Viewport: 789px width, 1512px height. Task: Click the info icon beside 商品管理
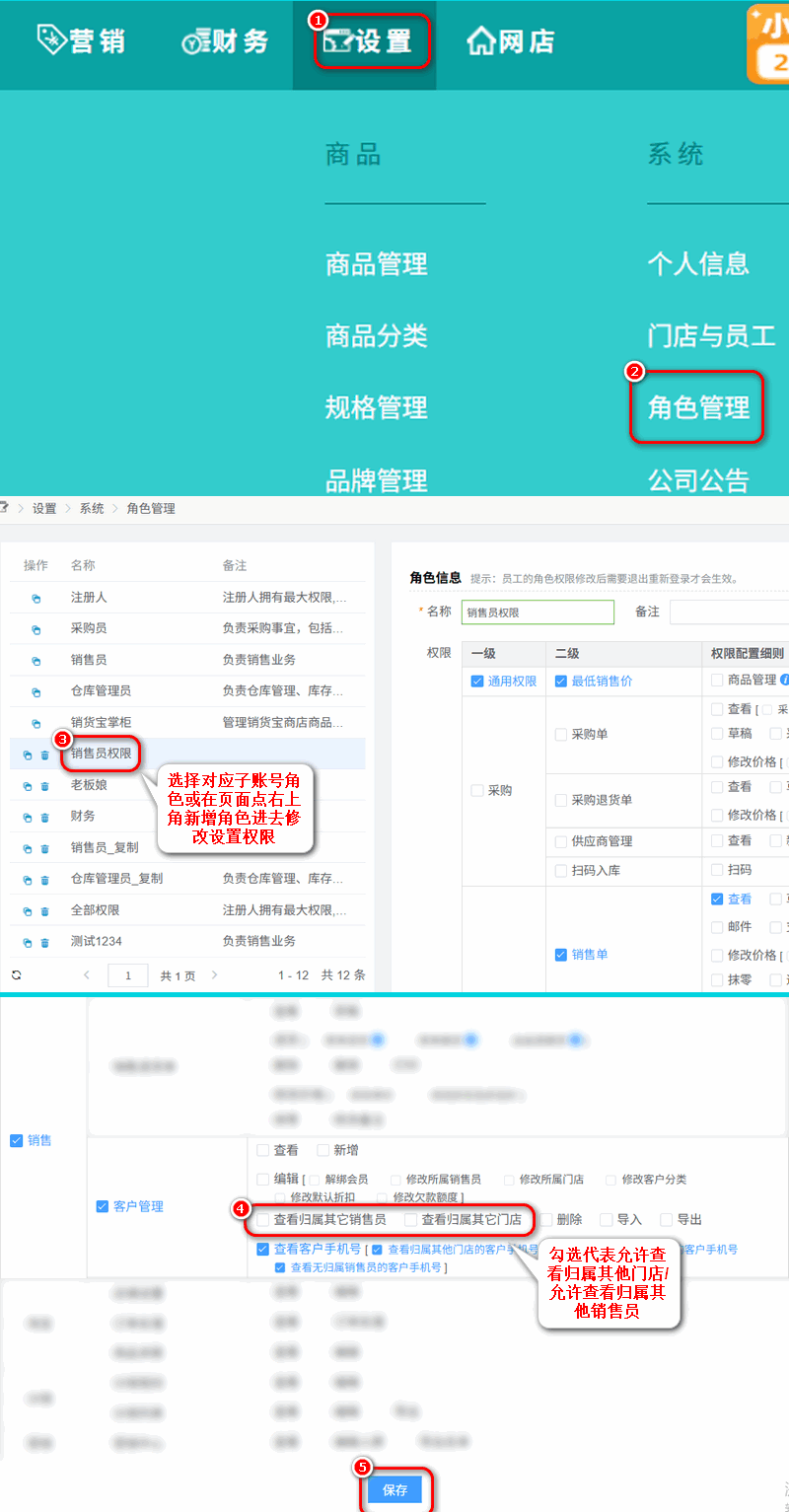pos(785,680)
